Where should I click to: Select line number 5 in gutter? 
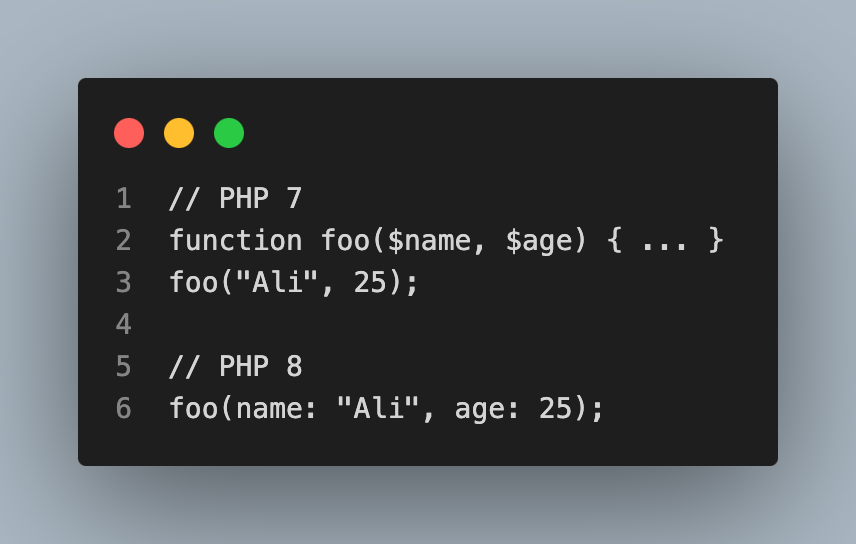123,367
